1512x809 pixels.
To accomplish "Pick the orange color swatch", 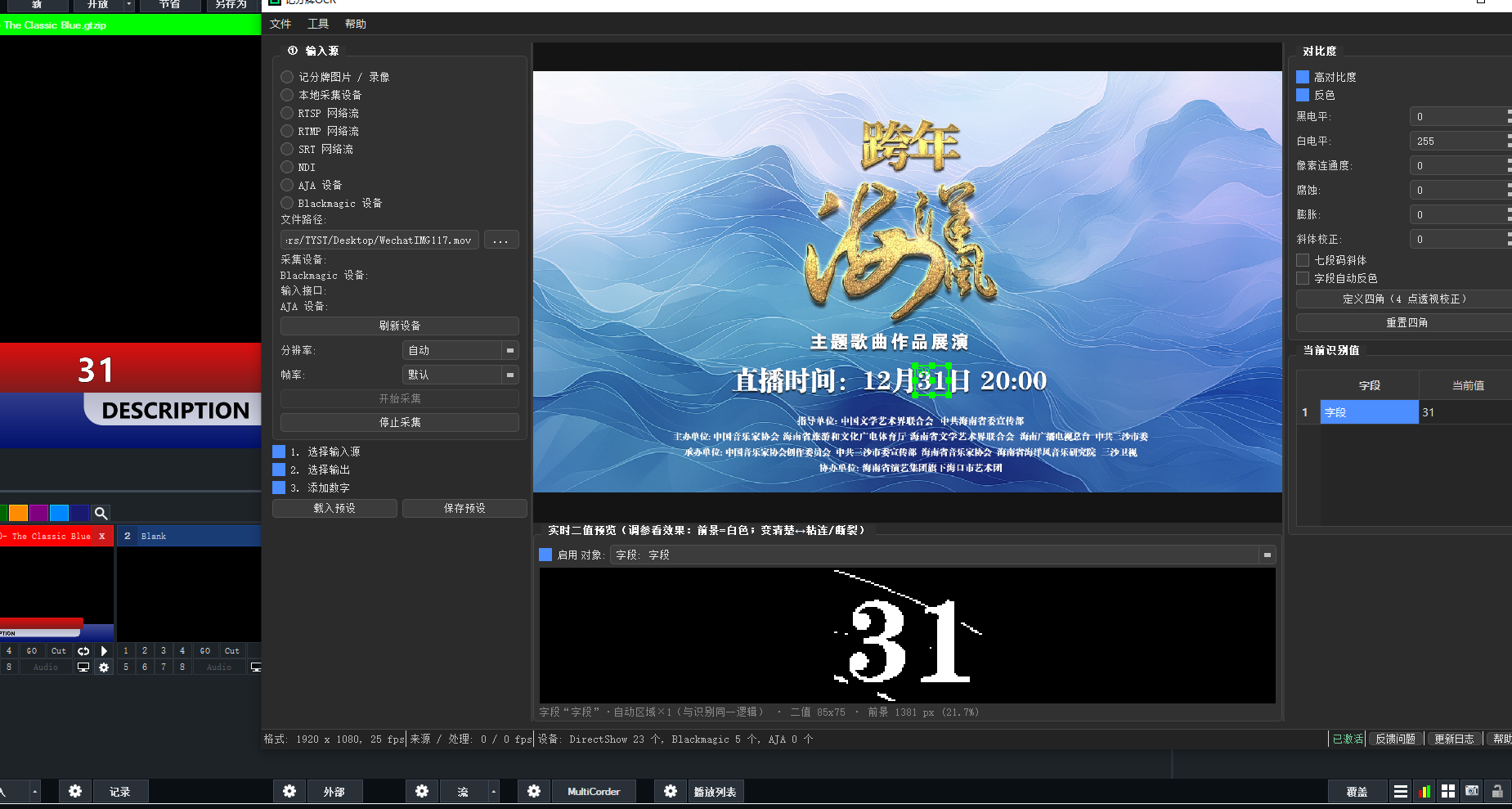I will pyautogui.click(x=18, y=513).
